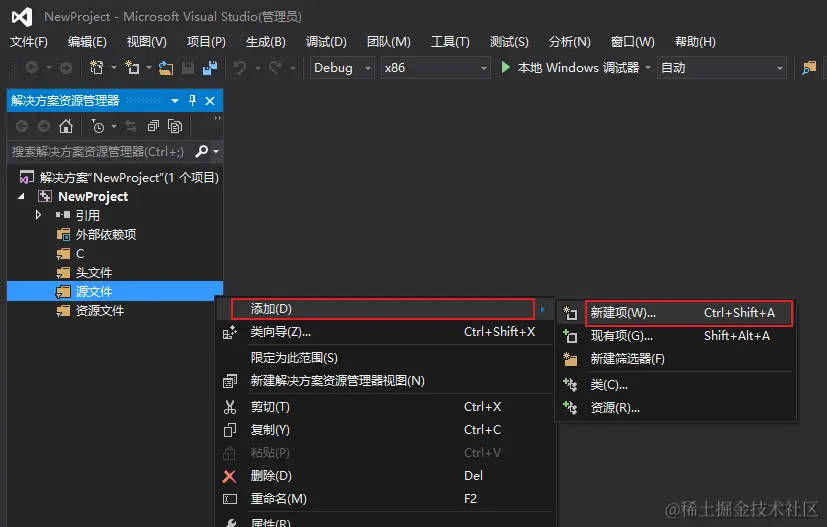This screenshot has width=827, height=527.
Task: Click the Class icon in the submenu
Action: coord(570,385)
